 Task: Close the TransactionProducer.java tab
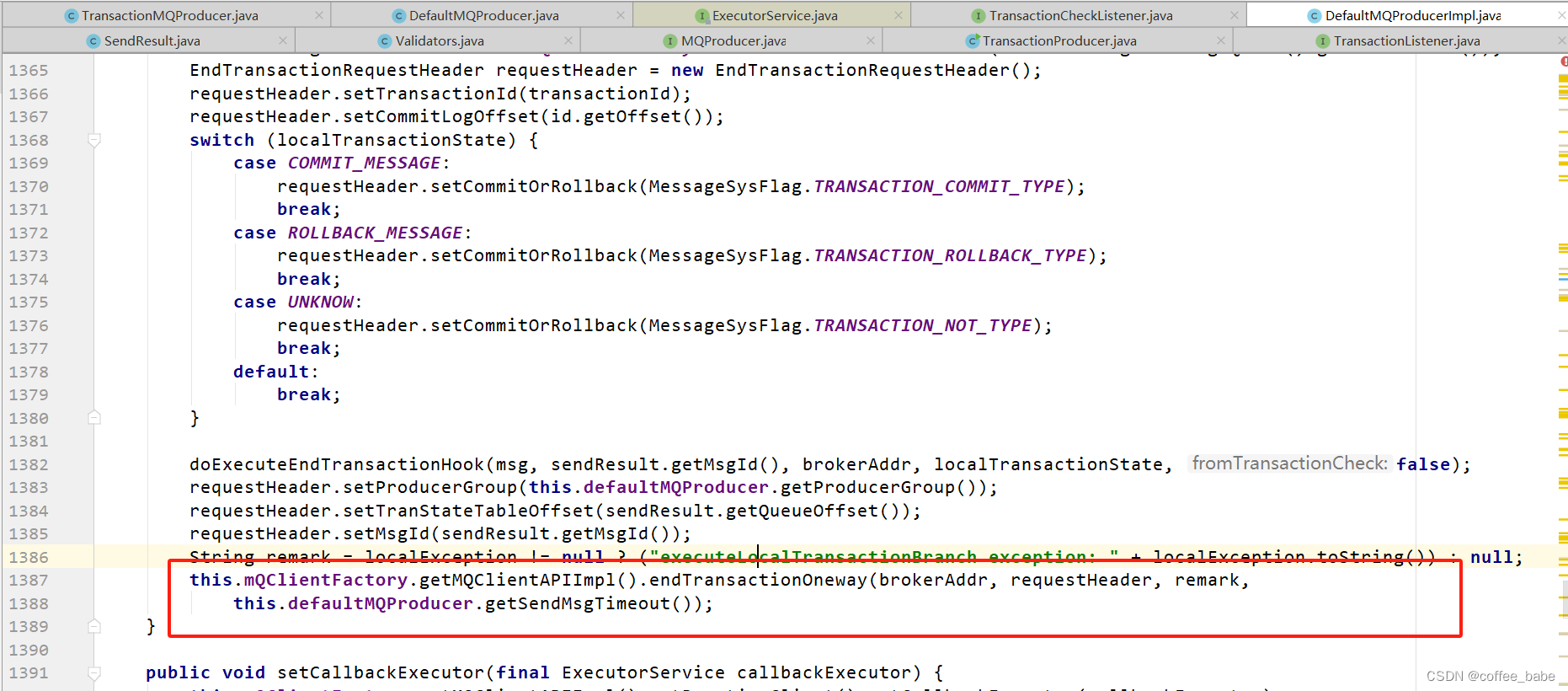pyautogui.click(x=1221, y=40)
